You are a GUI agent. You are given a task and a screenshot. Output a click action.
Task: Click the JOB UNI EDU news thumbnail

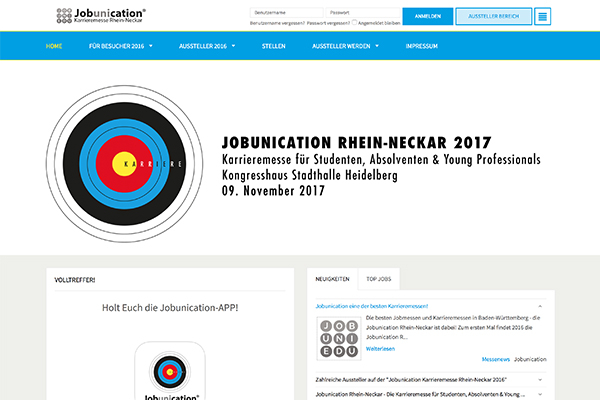[x=339, y=338]
